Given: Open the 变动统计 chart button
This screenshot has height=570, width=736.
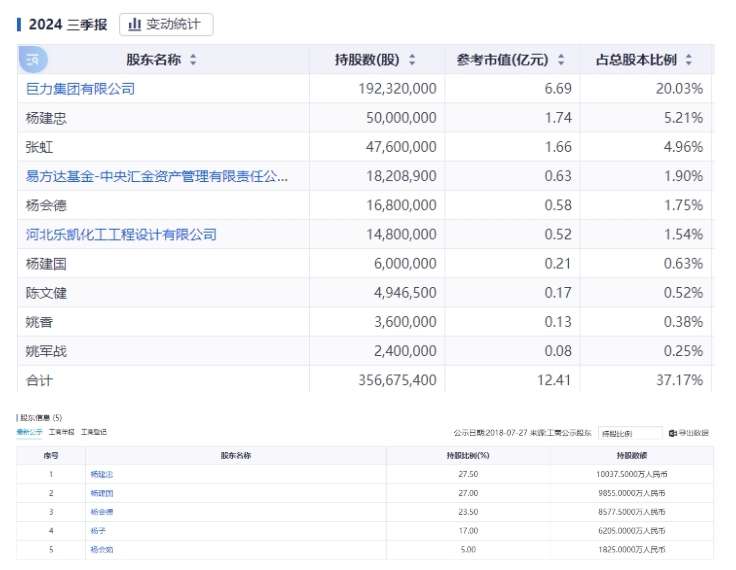Looking at the screenshot, I should coord(166,24).
